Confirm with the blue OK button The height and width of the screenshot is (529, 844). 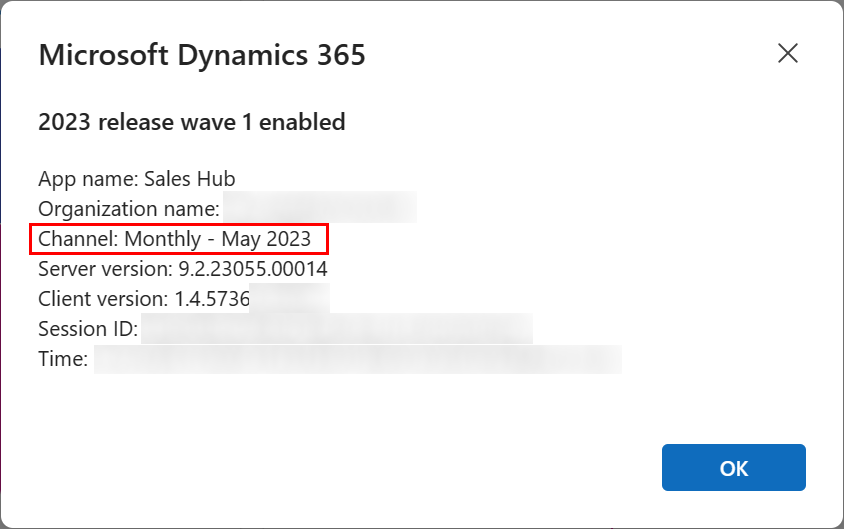pyautogui.click(x=734, y=468)
